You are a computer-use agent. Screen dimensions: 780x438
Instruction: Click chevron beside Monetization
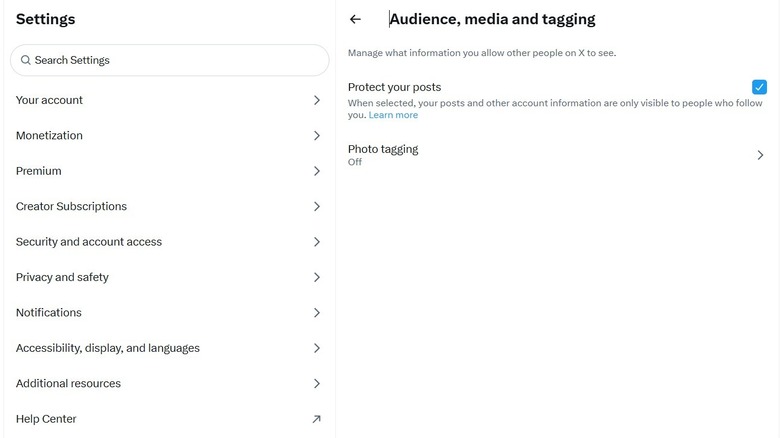[x=316, y=135]
